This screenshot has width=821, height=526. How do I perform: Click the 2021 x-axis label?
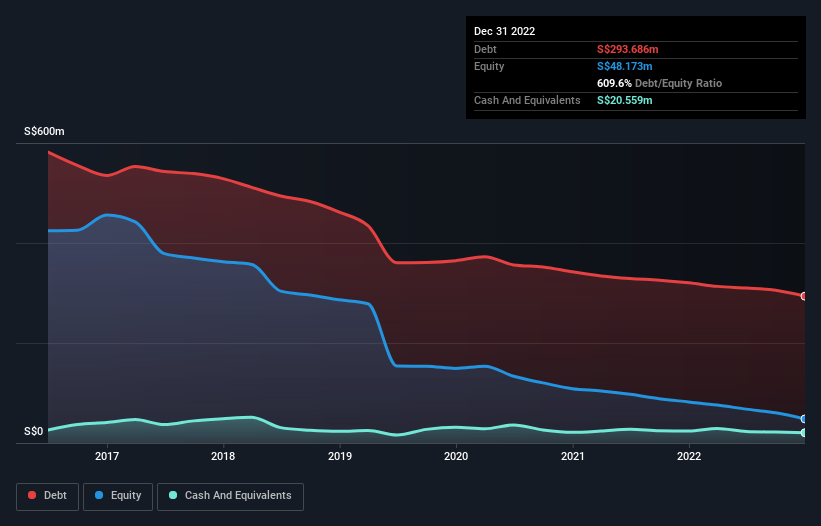(x=573, y=456)
